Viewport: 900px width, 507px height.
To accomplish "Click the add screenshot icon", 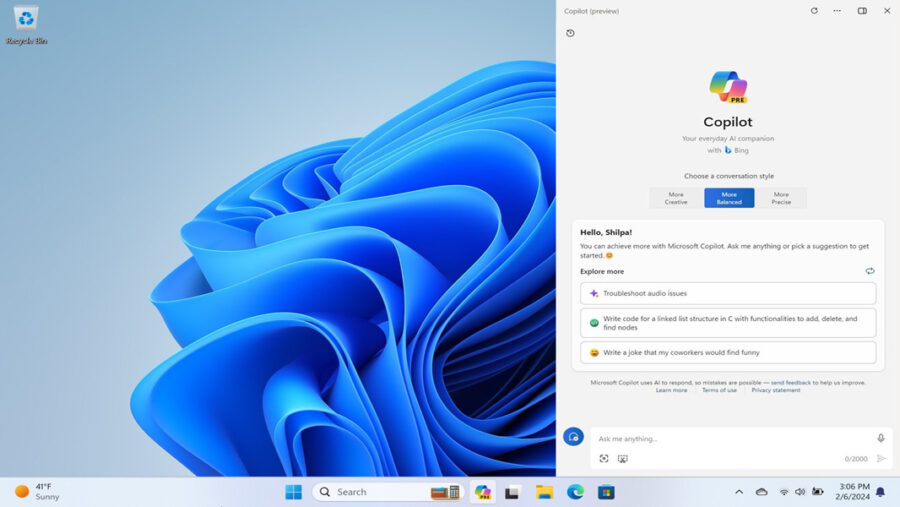I will [x=604, y=459].
